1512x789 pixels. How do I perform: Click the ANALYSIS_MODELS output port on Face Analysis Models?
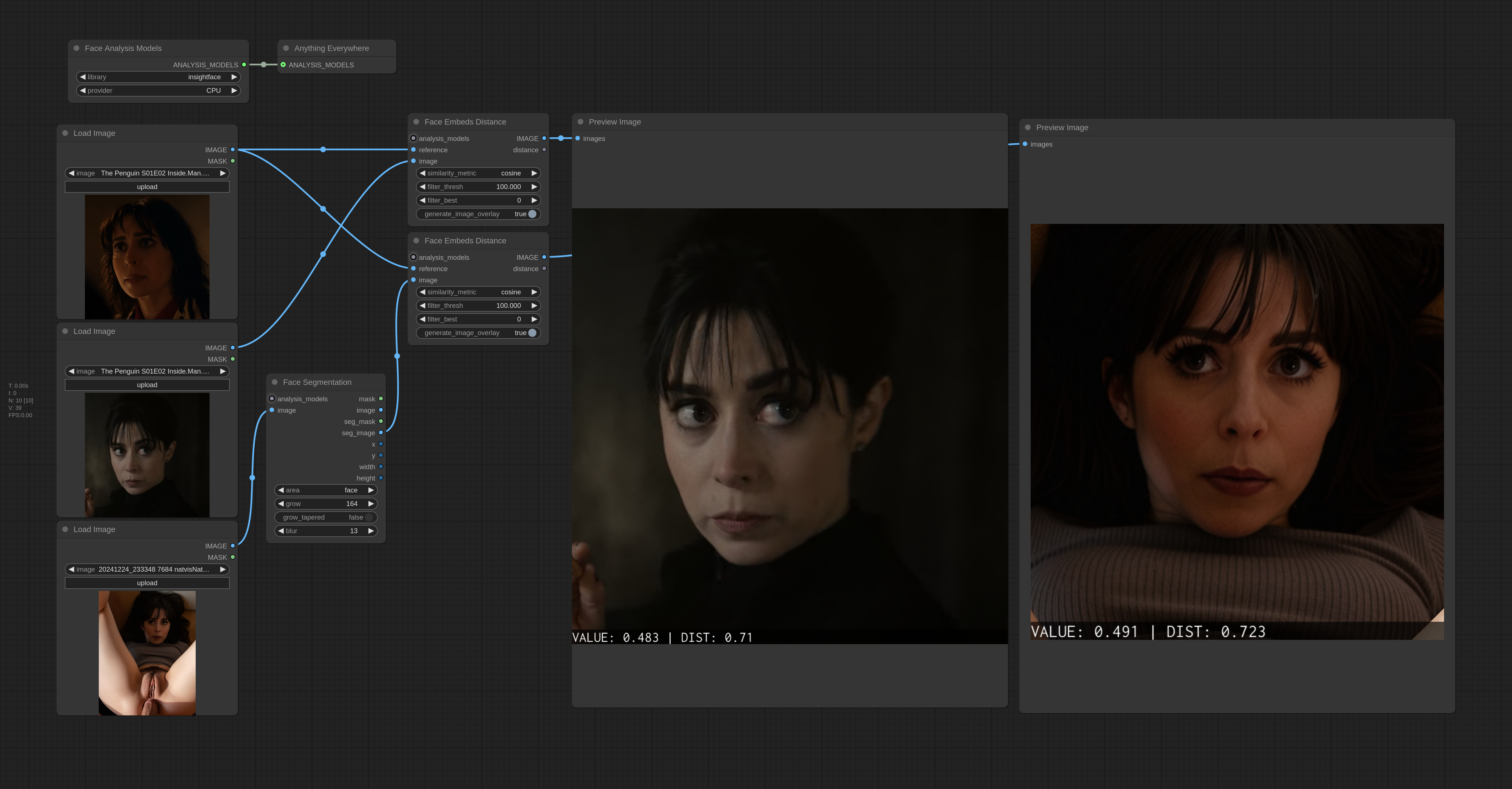pyautogui.click(x=244, y=65)
